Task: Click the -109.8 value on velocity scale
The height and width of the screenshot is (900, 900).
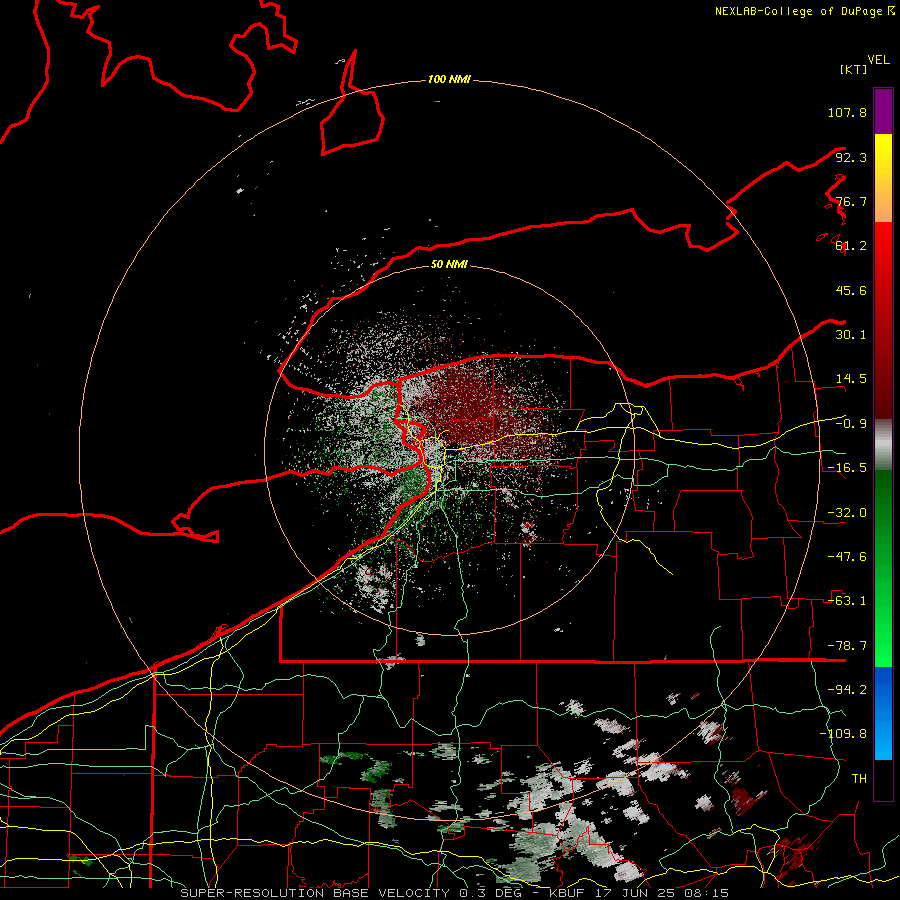Action: click(x=843, y=734)
